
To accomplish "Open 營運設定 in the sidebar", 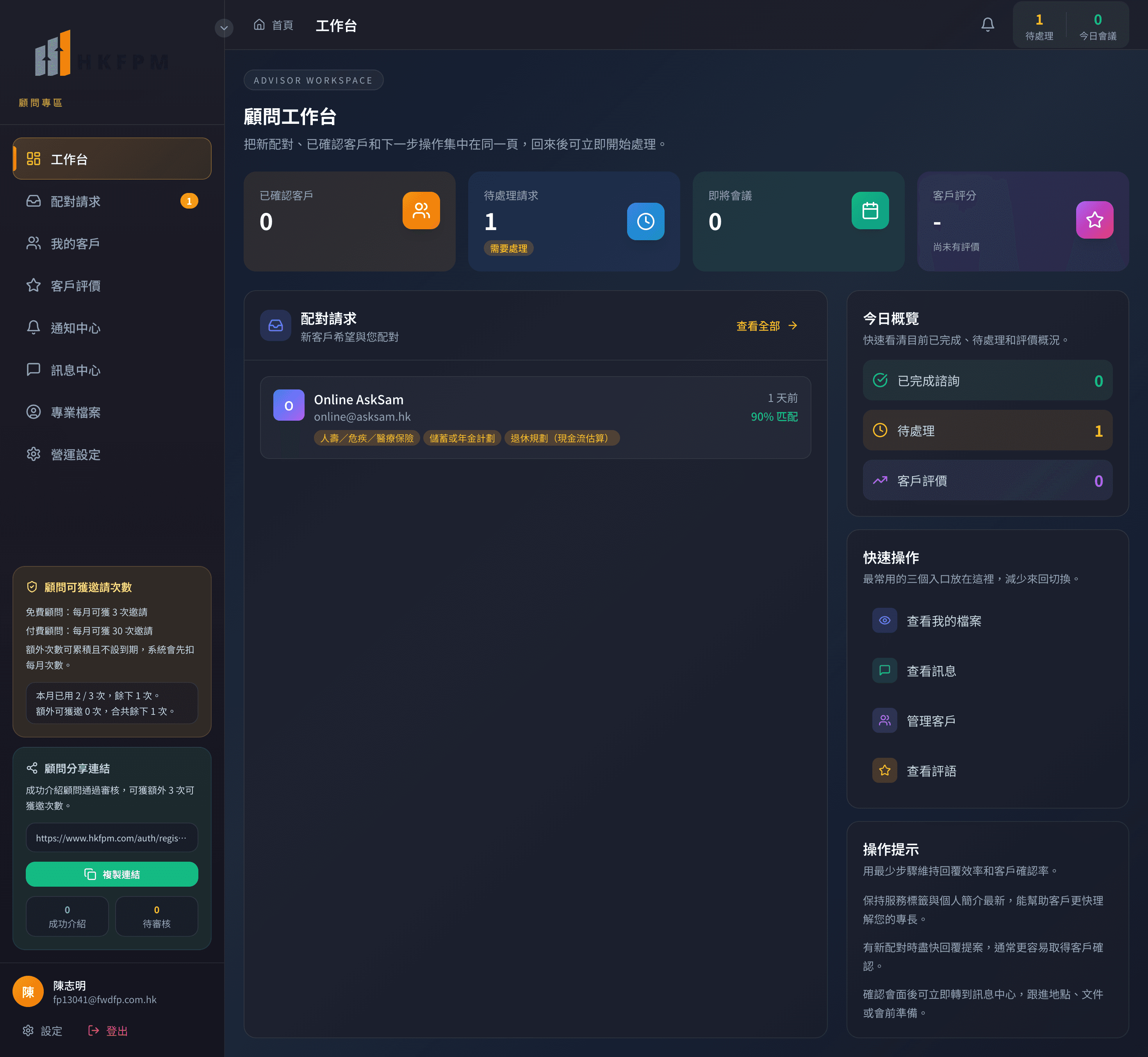I will [112, 455].
